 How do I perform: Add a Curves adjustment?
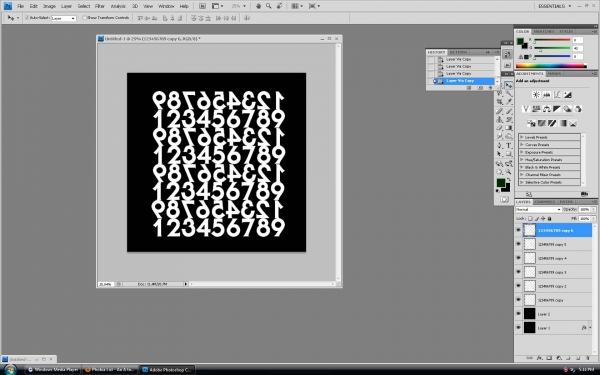557,95
